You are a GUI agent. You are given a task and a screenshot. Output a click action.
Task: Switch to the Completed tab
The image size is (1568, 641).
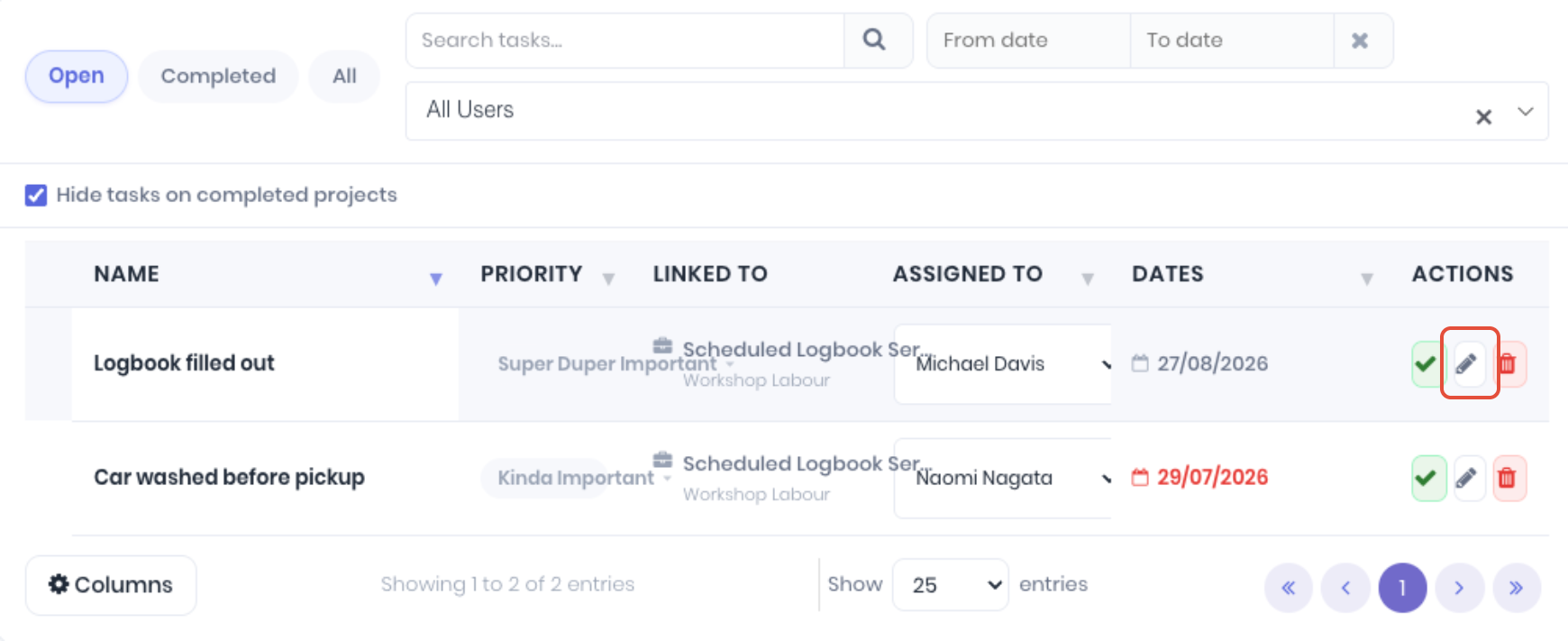point(218,77)
